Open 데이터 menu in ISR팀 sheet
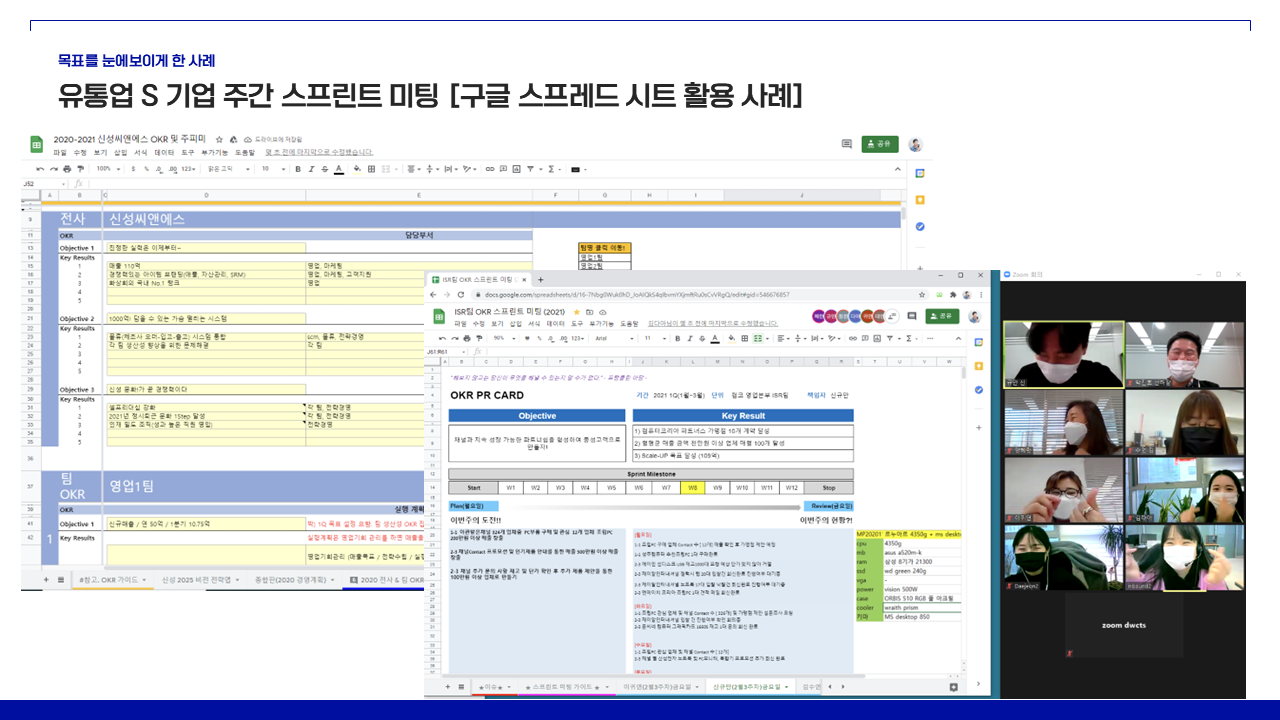The height and width of the screenshot is (720, 1280). coord(556,323)
